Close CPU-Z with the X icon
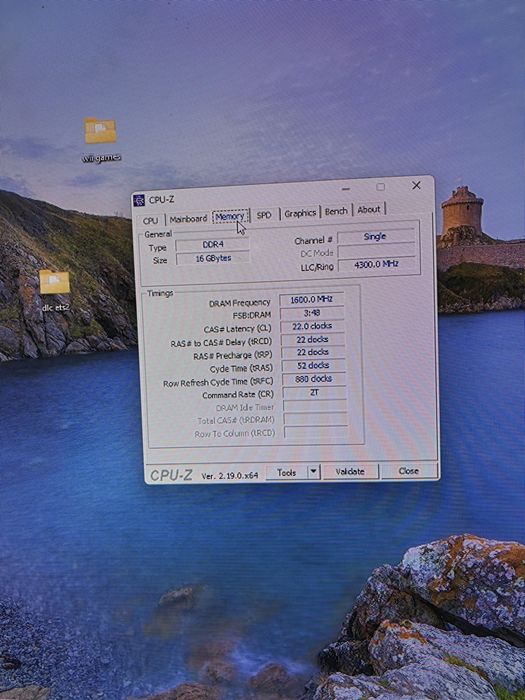Viewport: 525px width, 700px height. (x=416, y=185)
